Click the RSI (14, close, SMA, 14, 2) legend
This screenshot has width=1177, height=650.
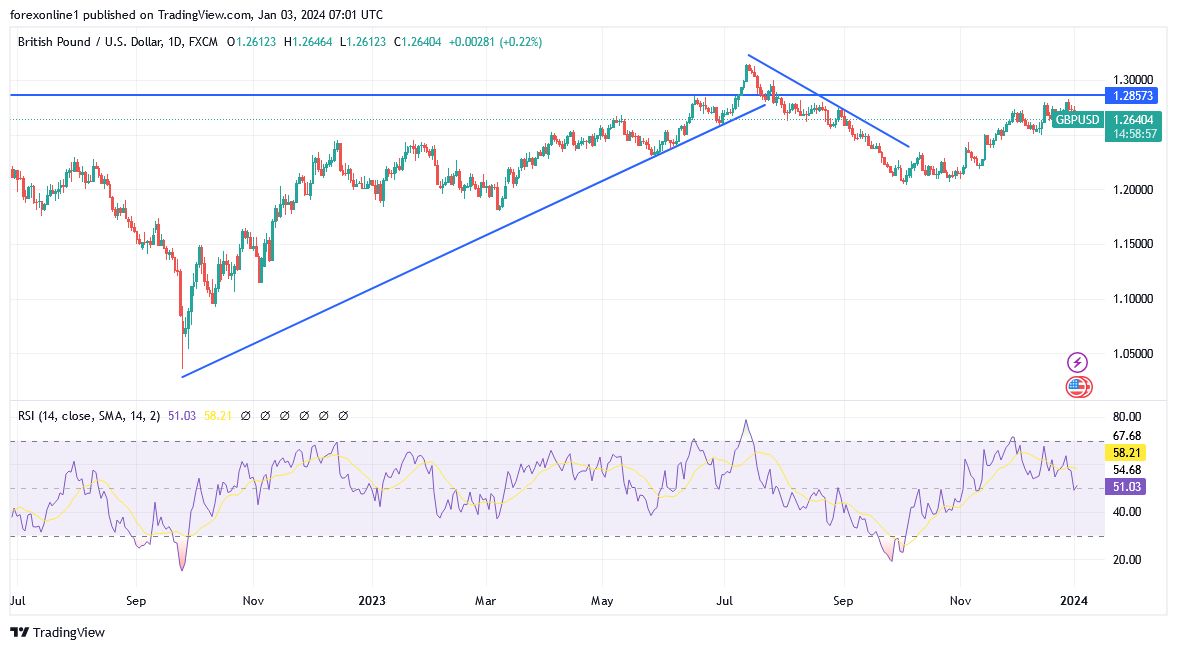point(89,415)
